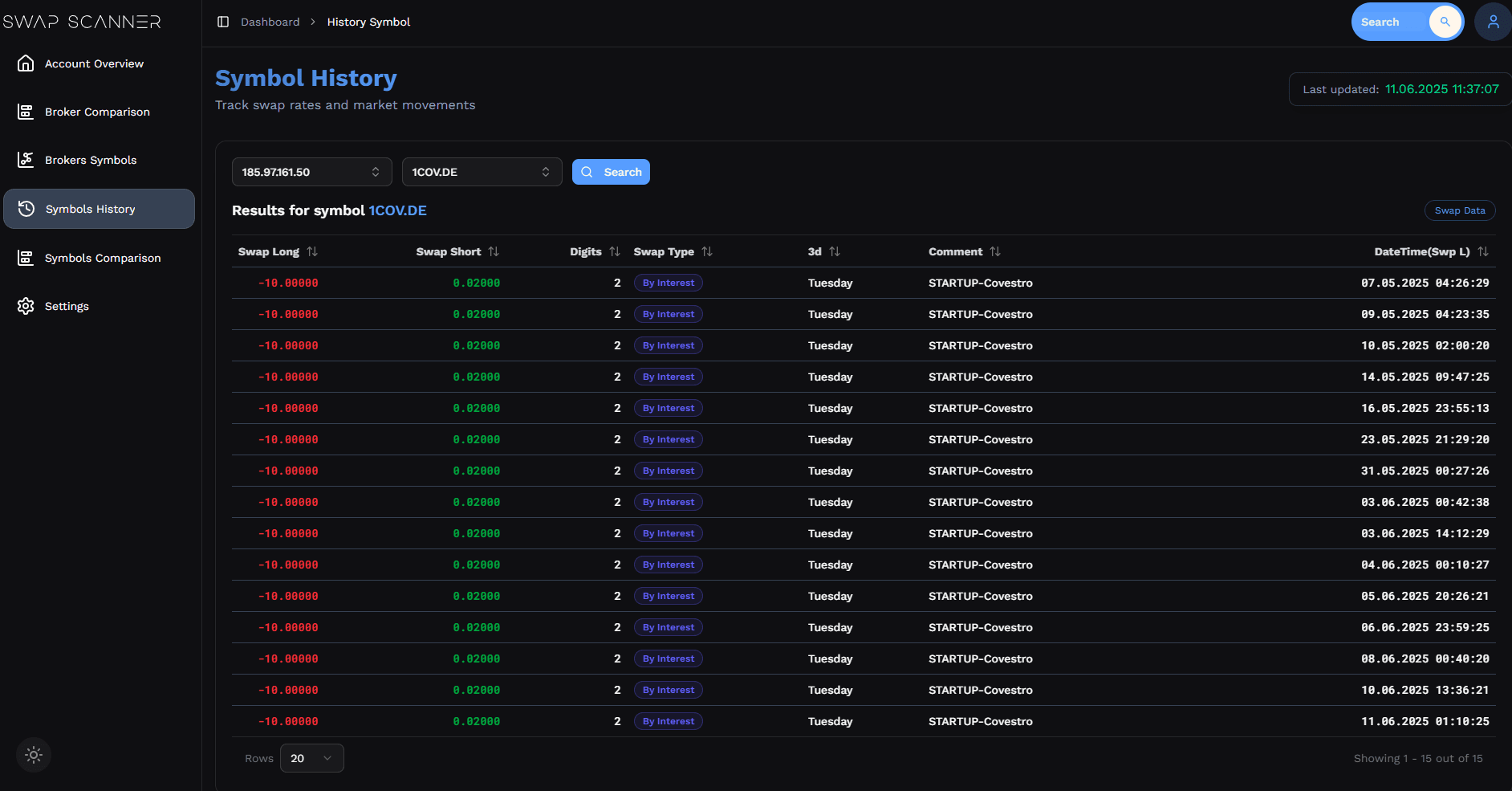
Task: Sort table by Swap Type
Action: click(706, 251)
